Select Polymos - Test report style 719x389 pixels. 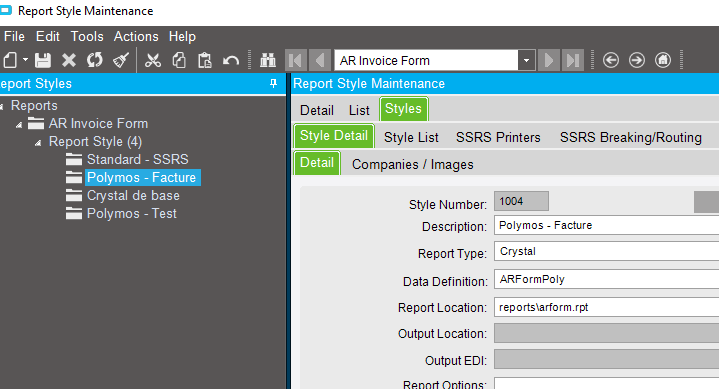132,213
